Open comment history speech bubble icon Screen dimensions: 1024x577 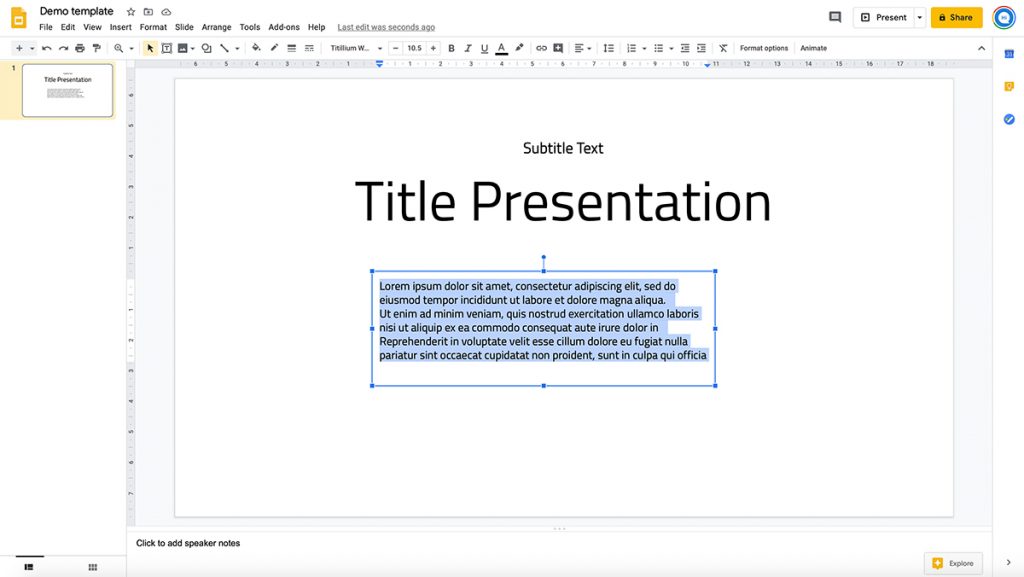(x=835, y=17)
